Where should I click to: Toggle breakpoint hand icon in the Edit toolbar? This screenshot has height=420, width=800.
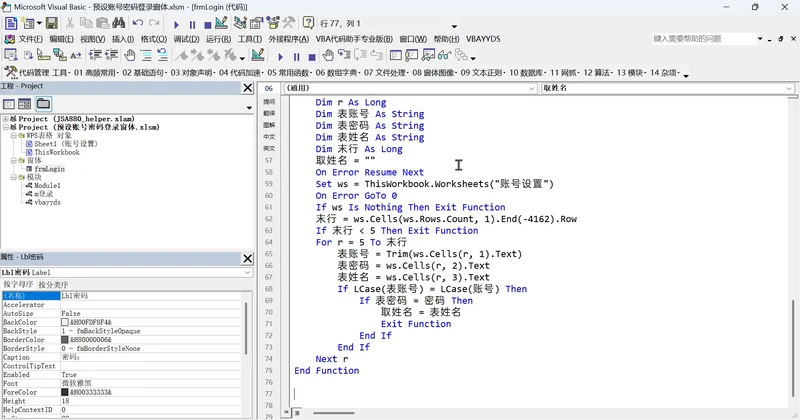[130, 55]
